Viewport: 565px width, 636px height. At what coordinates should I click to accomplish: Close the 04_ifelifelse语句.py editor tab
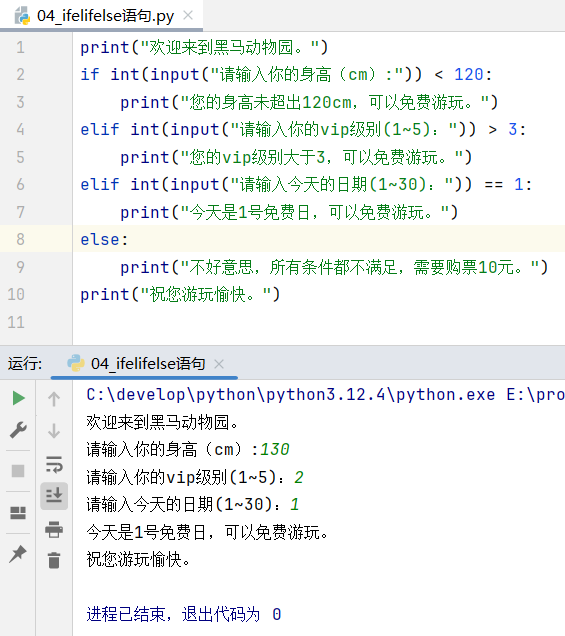click(x=188, y=15)
